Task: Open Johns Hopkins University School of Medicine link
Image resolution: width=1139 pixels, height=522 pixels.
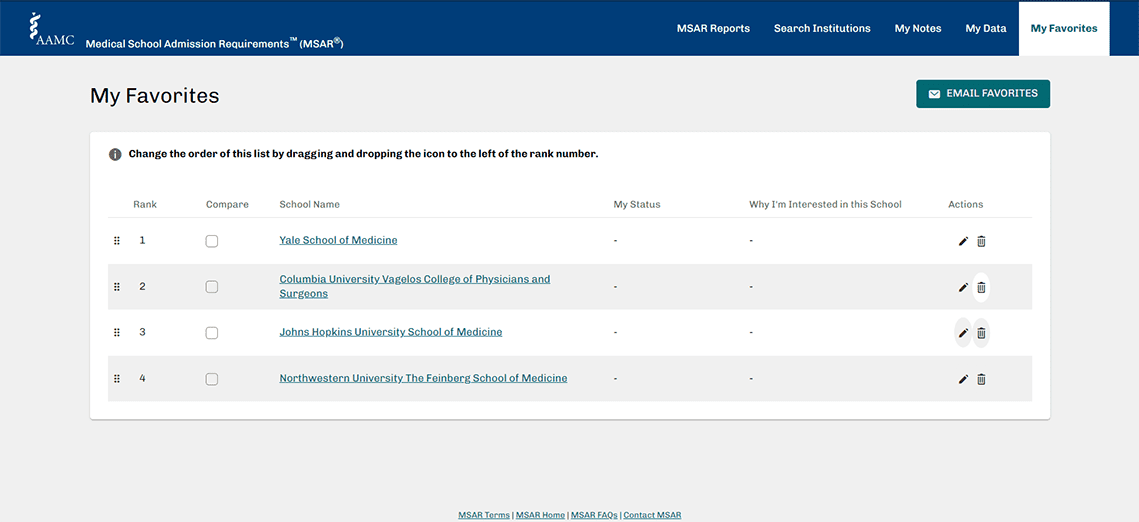Action: 391,332
